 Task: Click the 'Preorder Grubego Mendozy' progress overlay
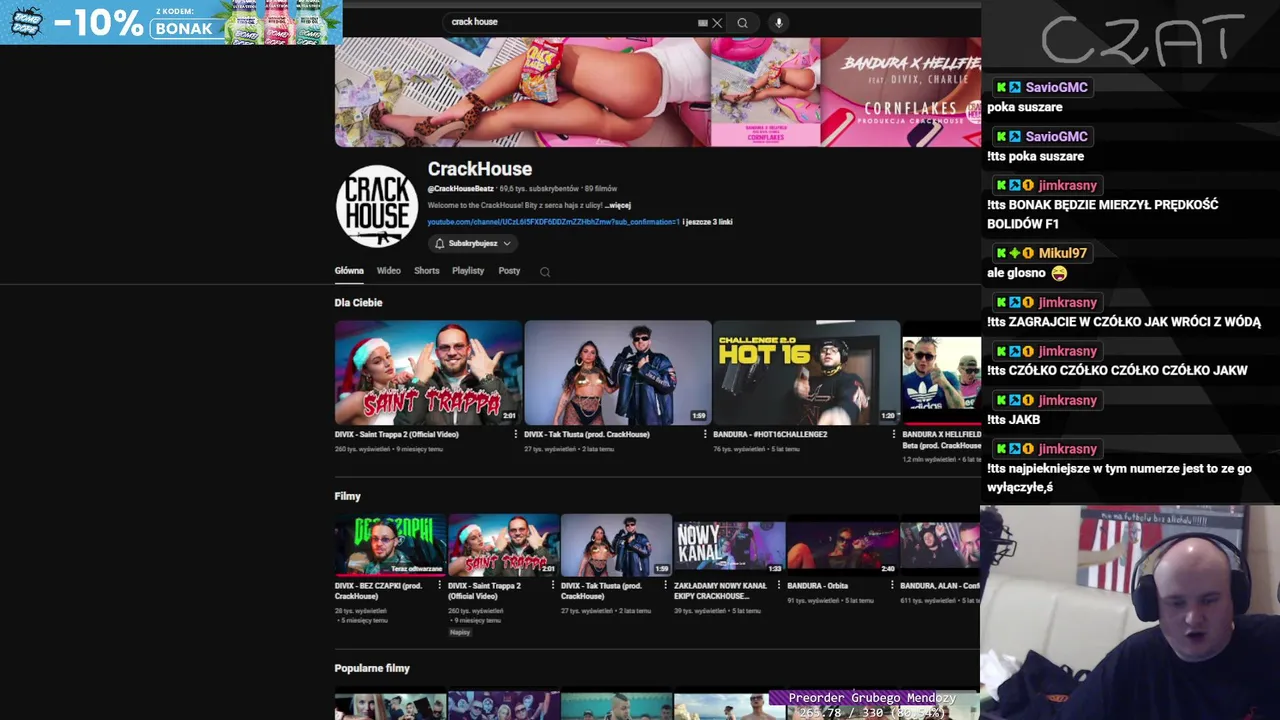[872, 705]
